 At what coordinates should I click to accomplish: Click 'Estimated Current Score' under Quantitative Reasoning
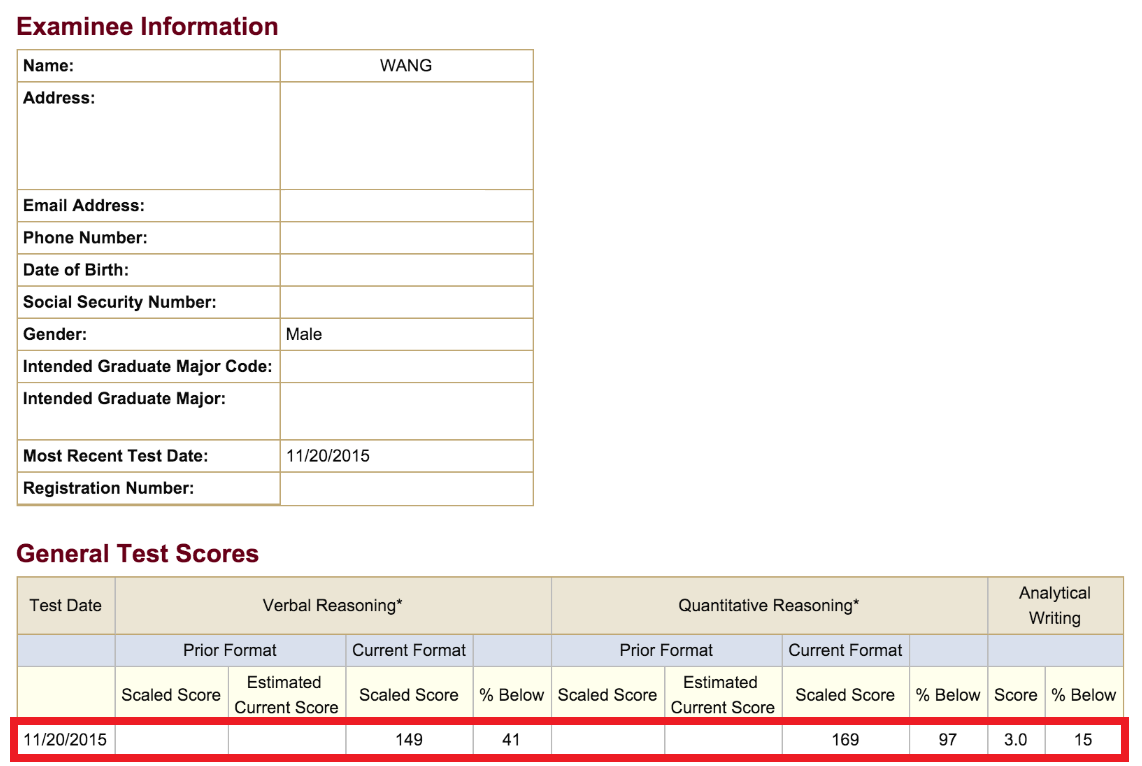pos(722,695)
